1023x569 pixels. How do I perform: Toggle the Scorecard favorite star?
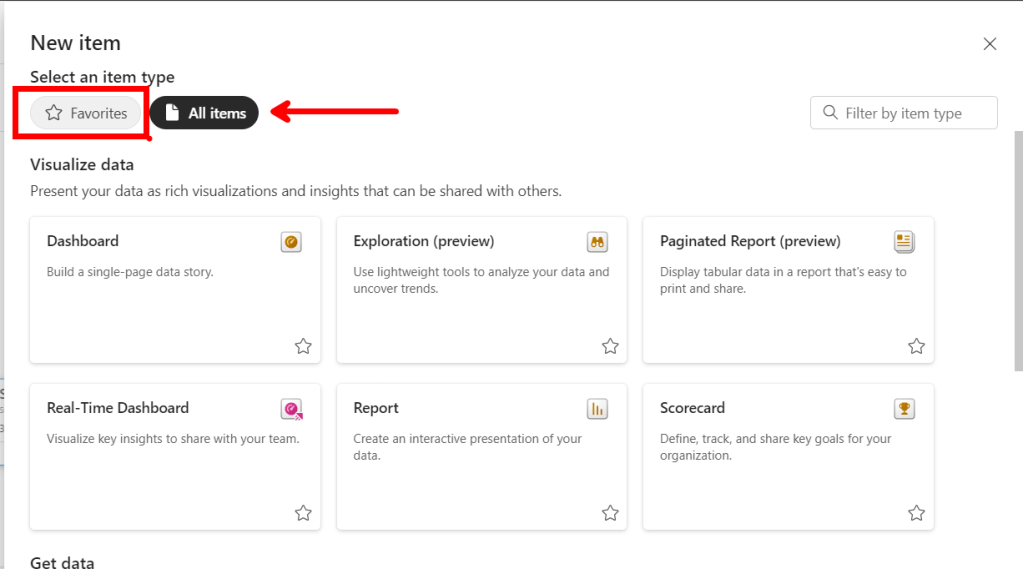[x=916, y=513]
